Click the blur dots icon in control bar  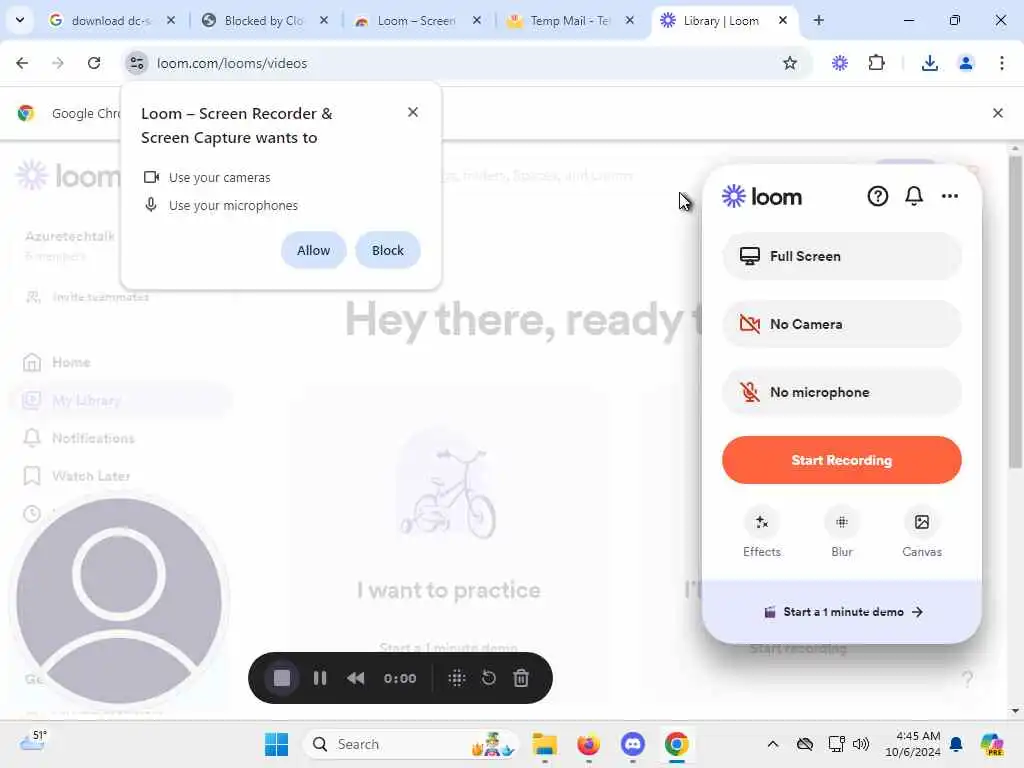point(456,678)
